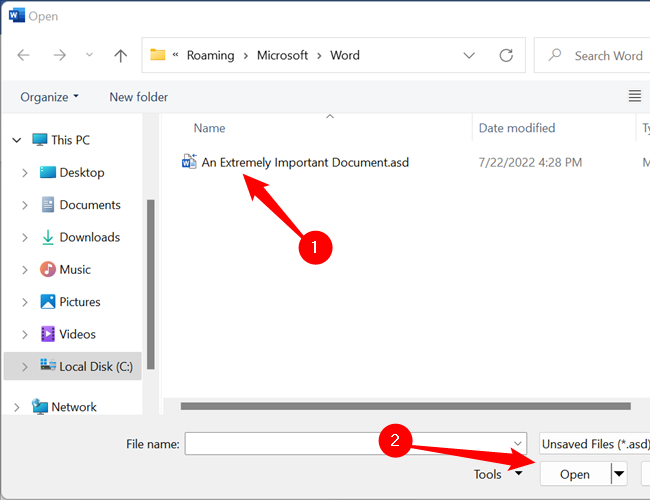Create a New folder
The height and width of the screenshot is (500, 650).
139,97
